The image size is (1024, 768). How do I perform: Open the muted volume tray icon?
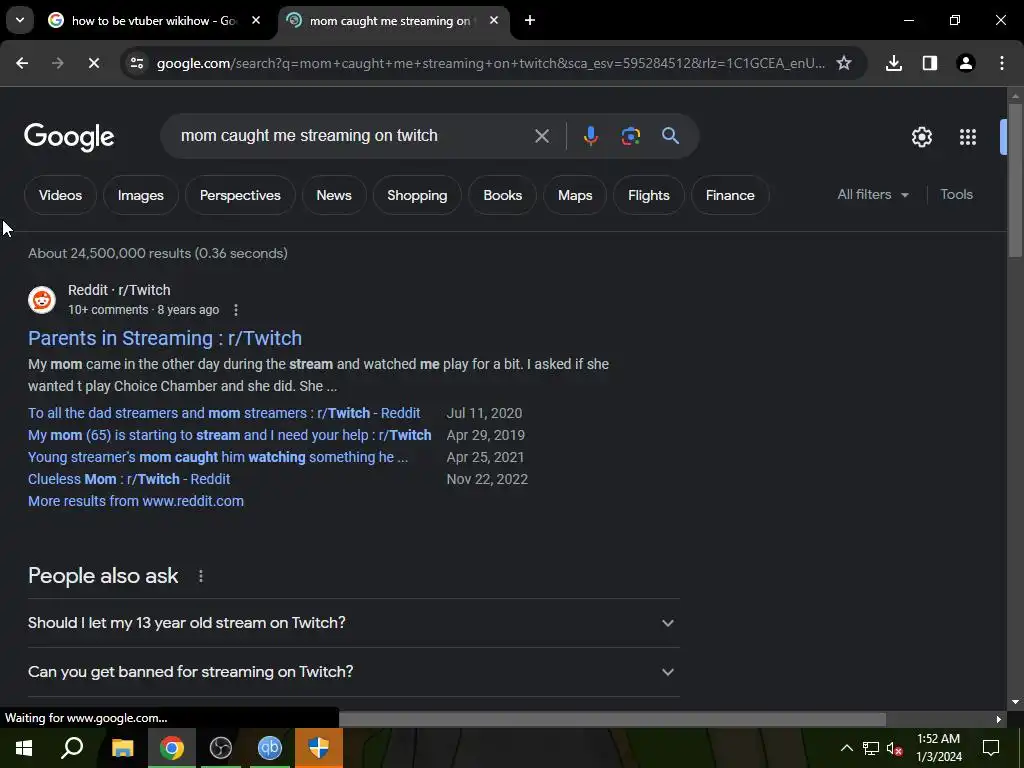[895, 749]
